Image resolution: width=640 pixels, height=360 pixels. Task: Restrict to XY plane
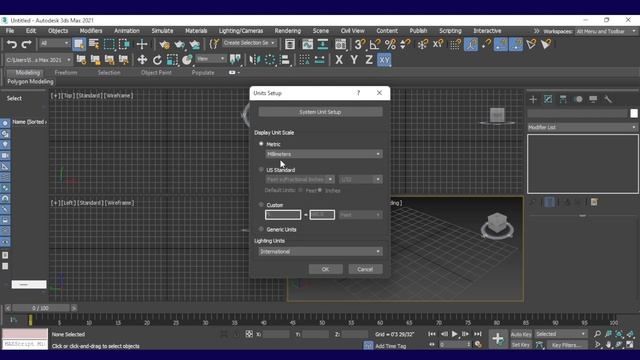click(x=384, y=60)
